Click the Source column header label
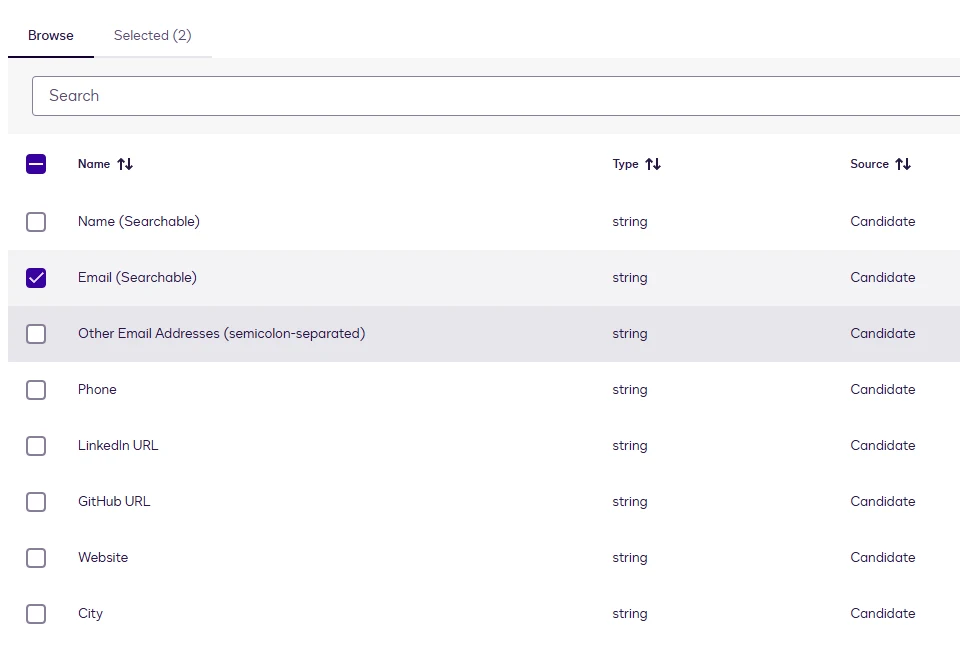This screenshot has width=960, height=660. pyautogui.click(x=869, y=164)
